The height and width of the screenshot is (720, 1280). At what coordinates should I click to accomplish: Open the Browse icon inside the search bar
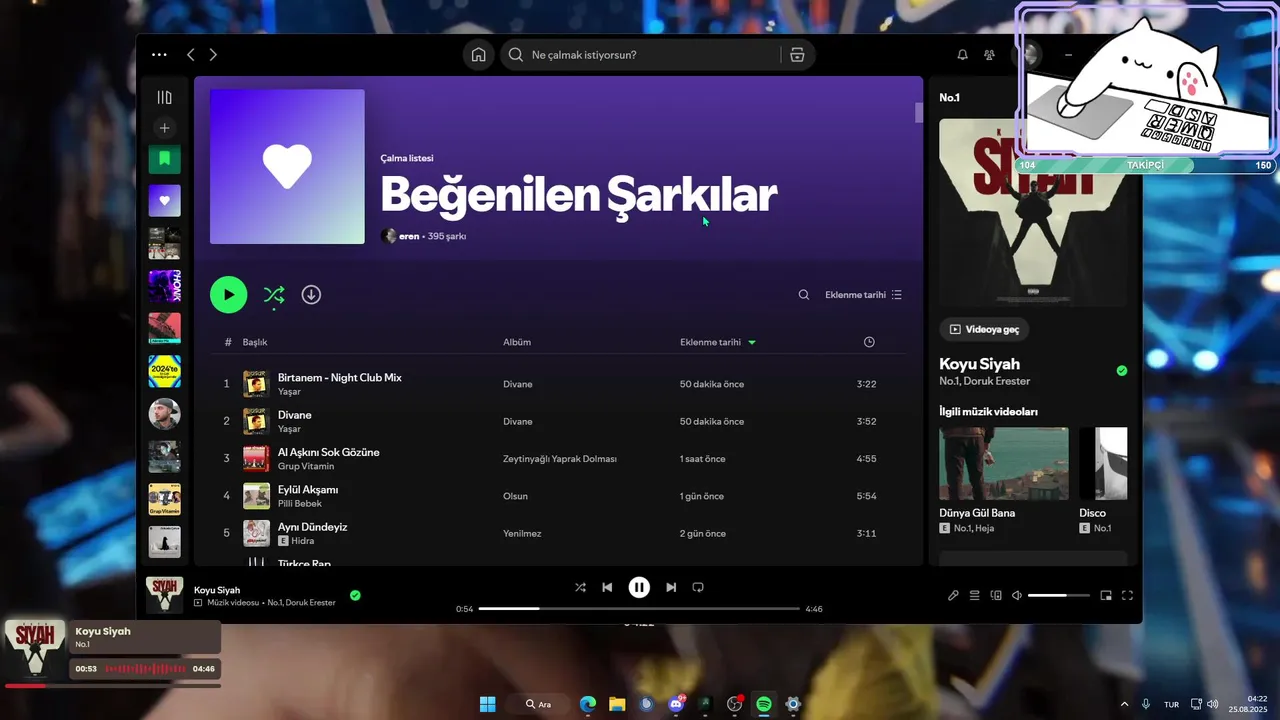(797, 55)
